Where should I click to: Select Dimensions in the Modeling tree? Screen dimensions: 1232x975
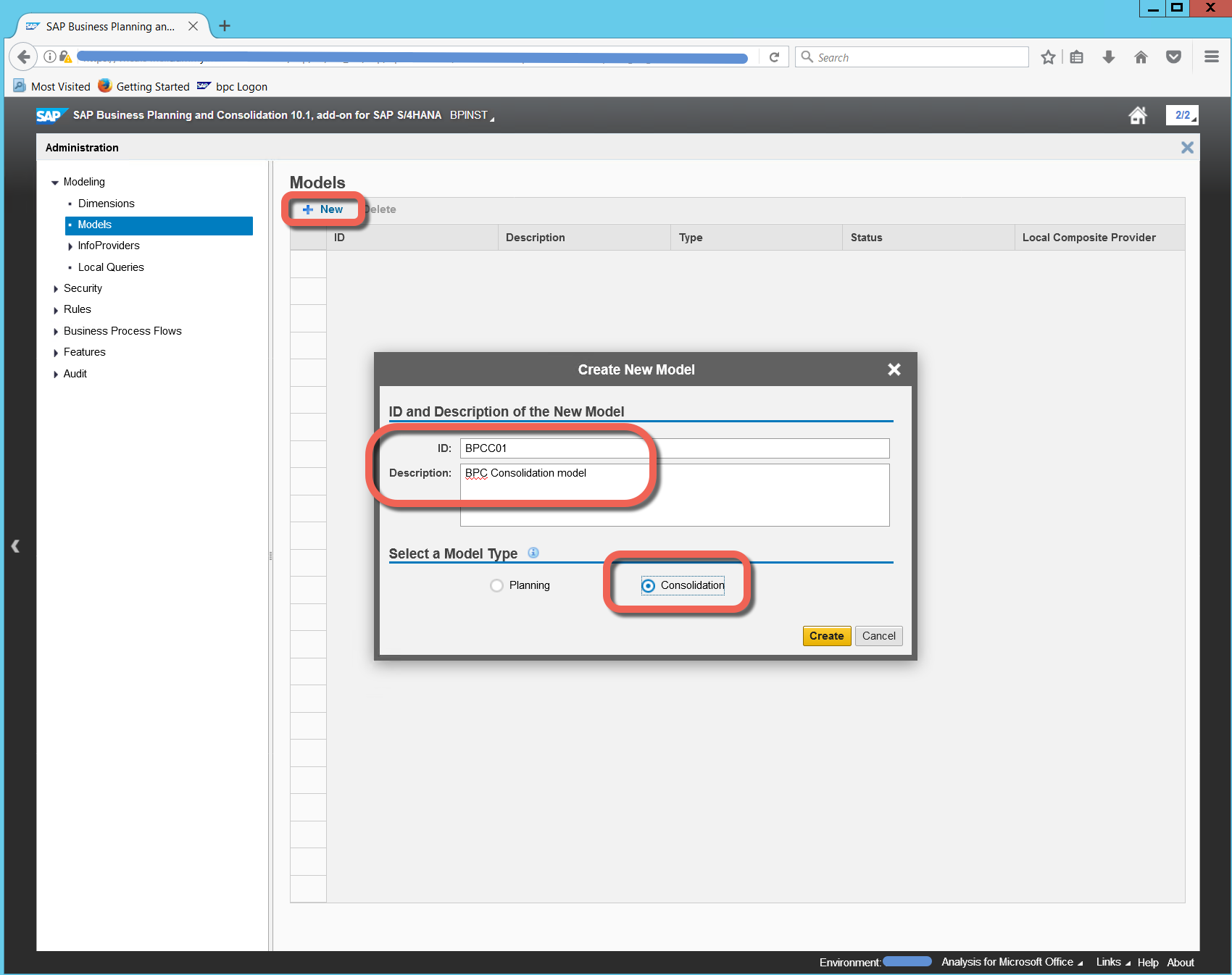pos(106,204)
